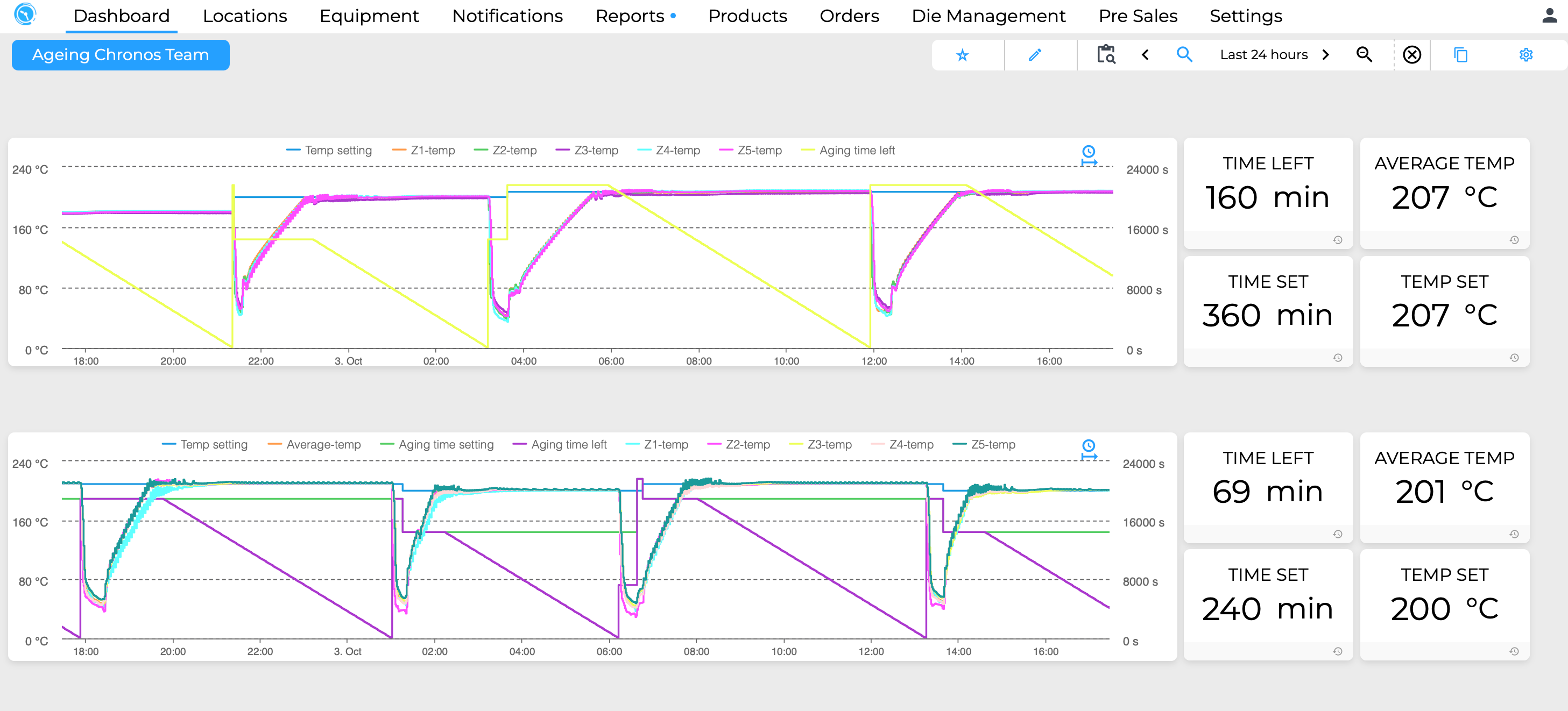Open the Equipment tab
Screen dimensions: 1568x711
click(369, 16)
